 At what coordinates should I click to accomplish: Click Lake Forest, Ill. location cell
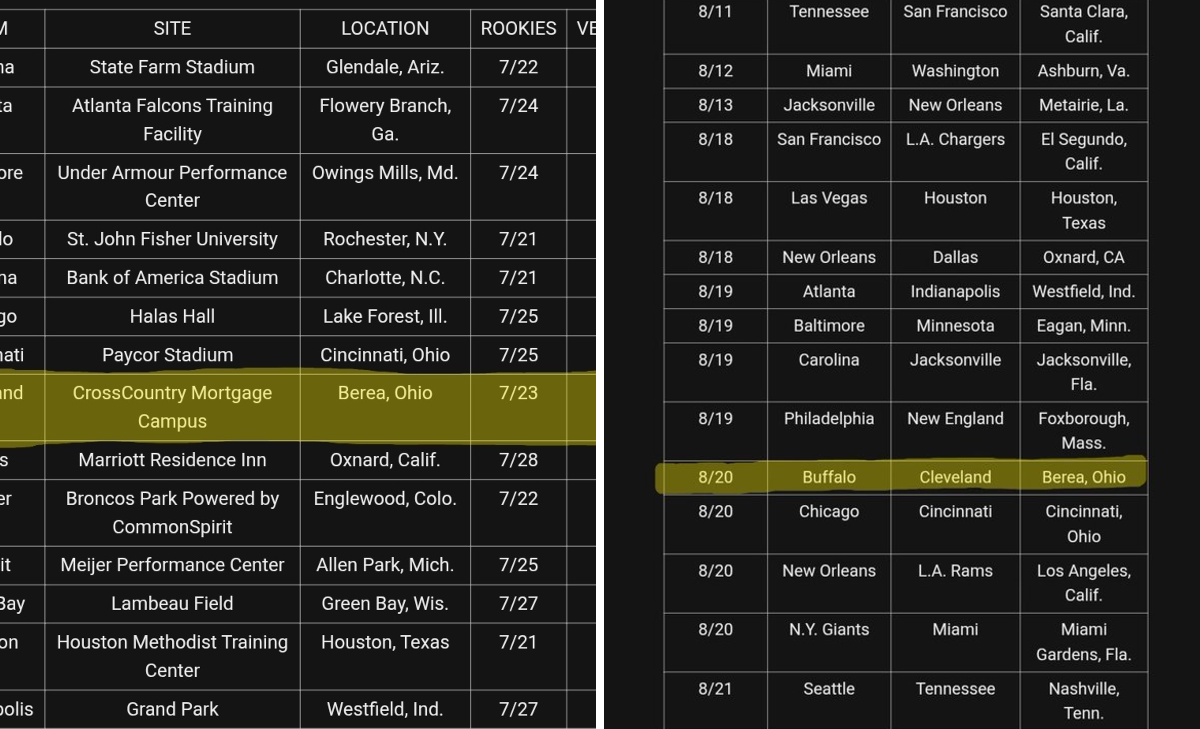click(385, 316)
